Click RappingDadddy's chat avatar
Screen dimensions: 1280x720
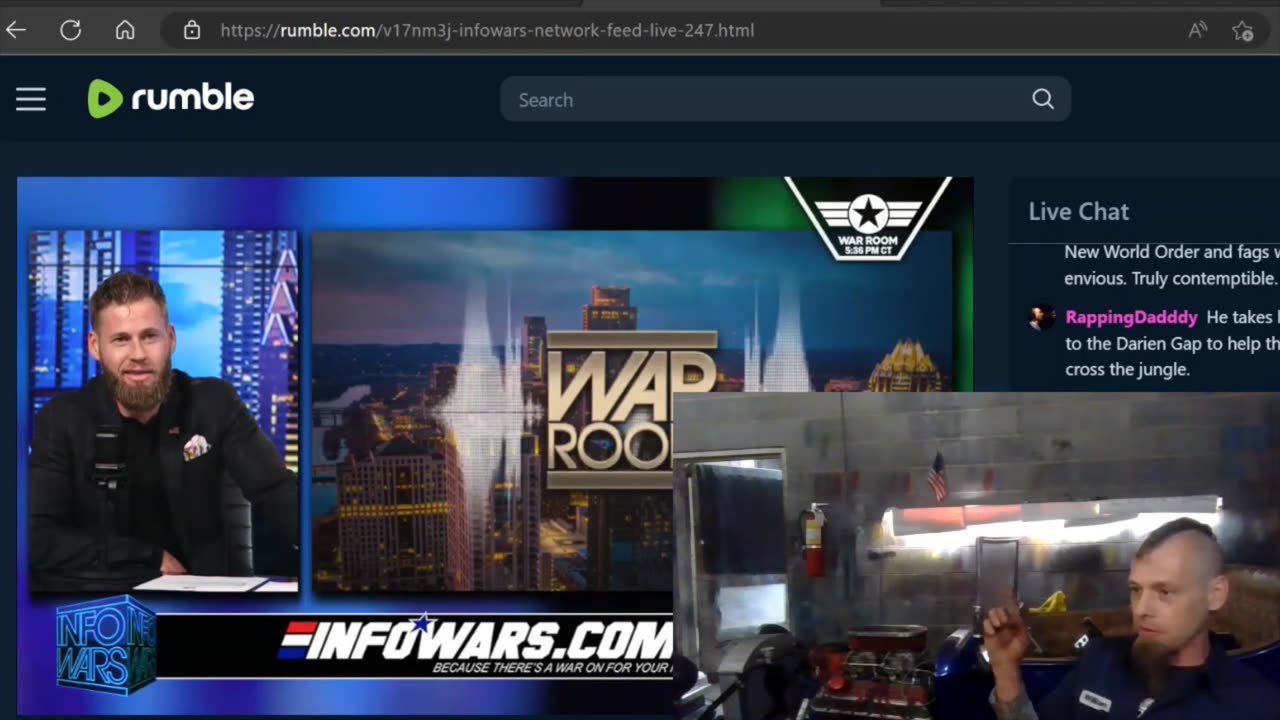tap(1042, 318)
